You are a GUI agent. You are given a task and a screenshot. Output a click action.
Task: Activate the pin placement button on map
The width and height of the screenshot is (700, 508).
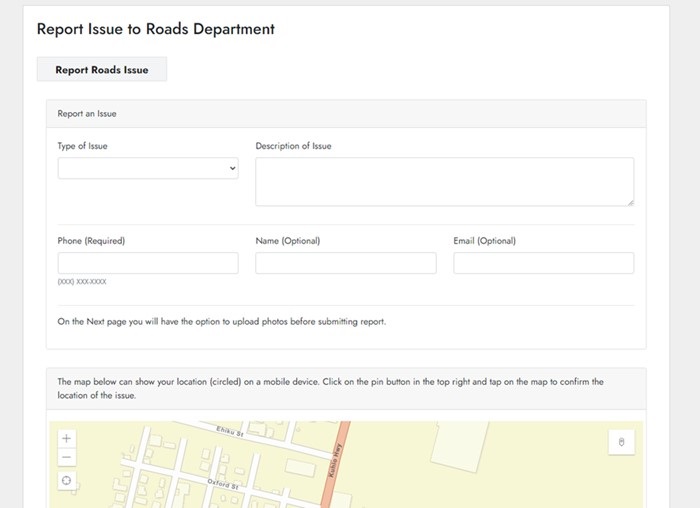[x=621, y=442]
